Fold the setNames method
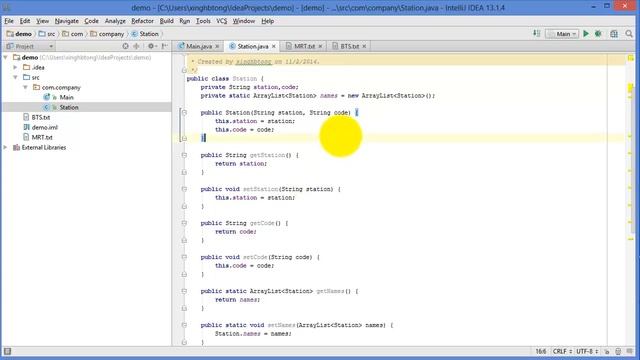Screen dimensions: 640x360 [x=184, y=325]
